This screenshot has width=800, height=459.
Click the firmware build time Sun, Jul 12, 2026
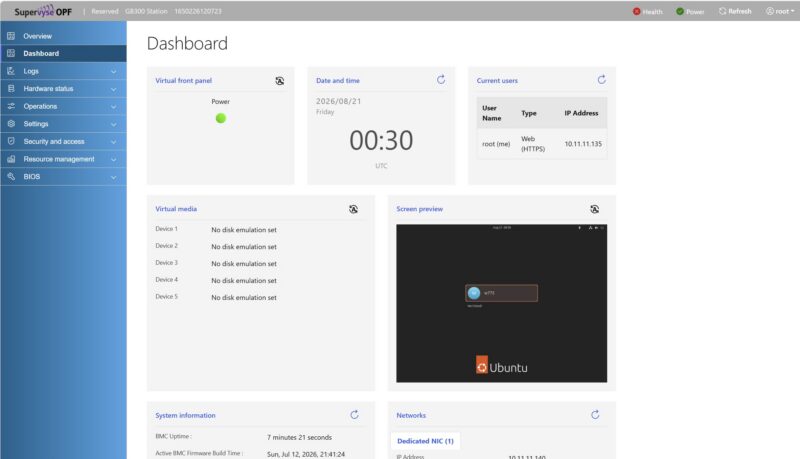[x=306, y=454]
